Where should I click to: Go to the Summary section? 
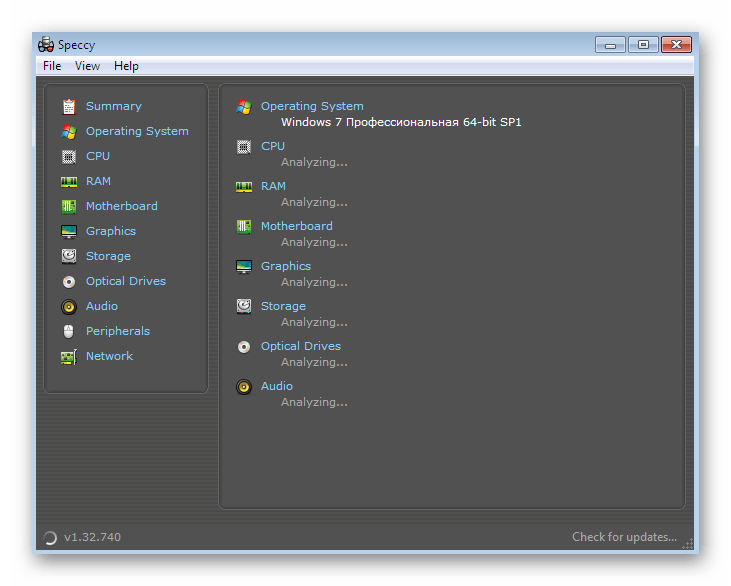[x=114, y=106]
